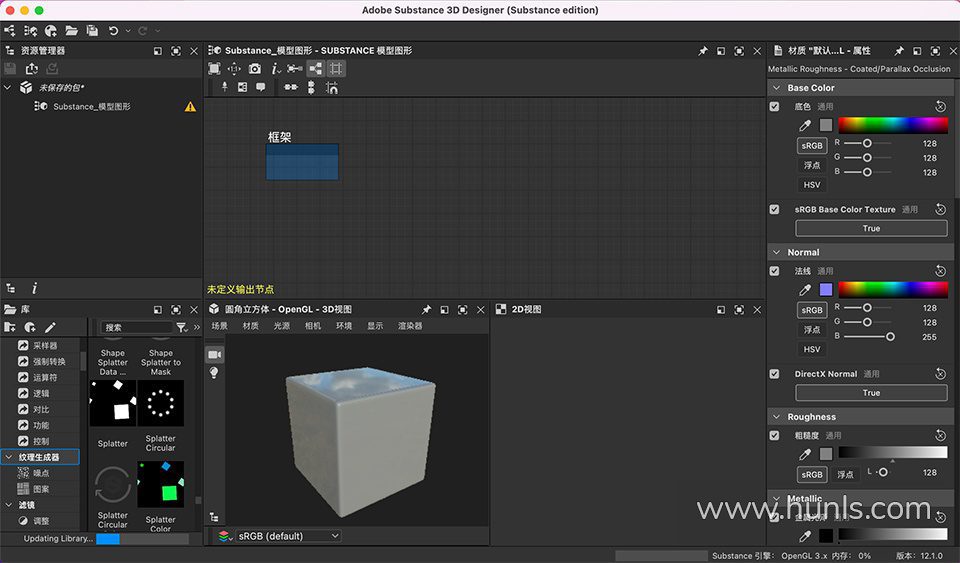Click the Normal B slider

point(869,337)
